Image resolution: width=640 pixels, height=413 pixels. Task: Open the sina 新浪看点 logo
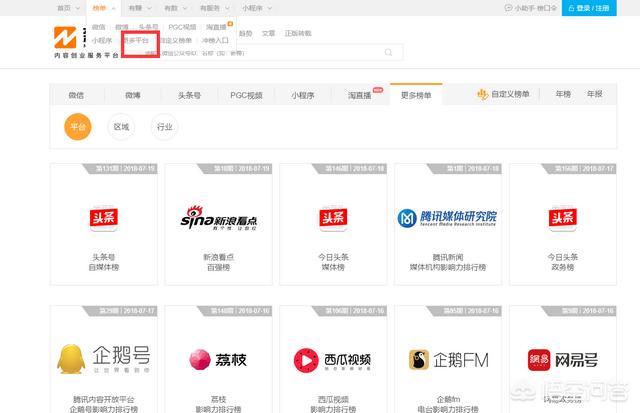tap(219, 218)
